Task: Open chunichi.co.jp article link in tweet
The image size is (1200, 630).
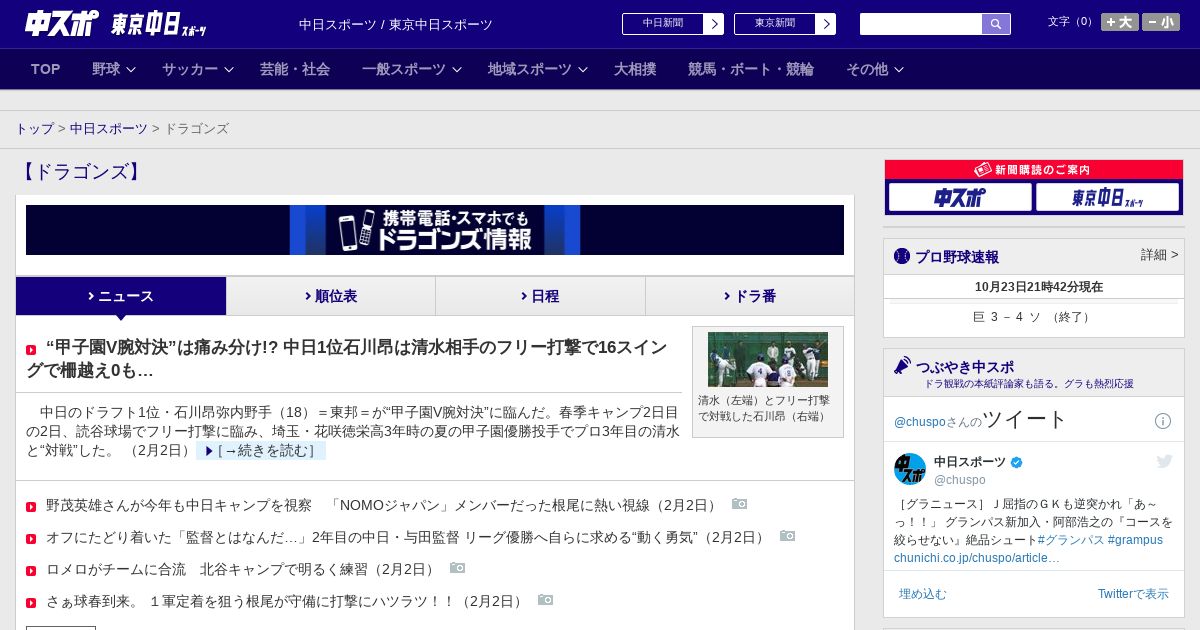Action: tap(977, 558)
